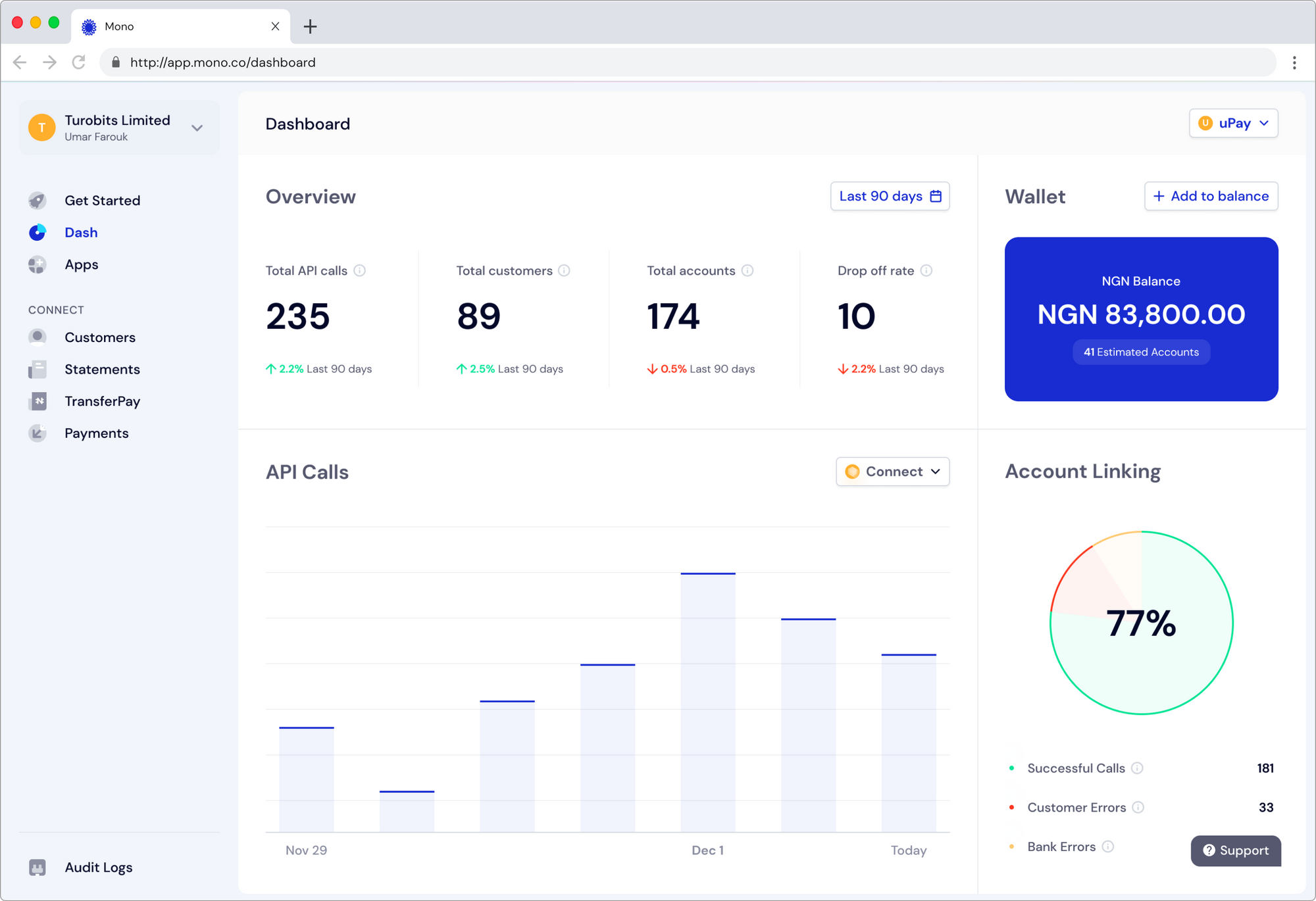Expand the Turobits Limited account switcher
1316x901 pixels.
[x=197, y=128]
